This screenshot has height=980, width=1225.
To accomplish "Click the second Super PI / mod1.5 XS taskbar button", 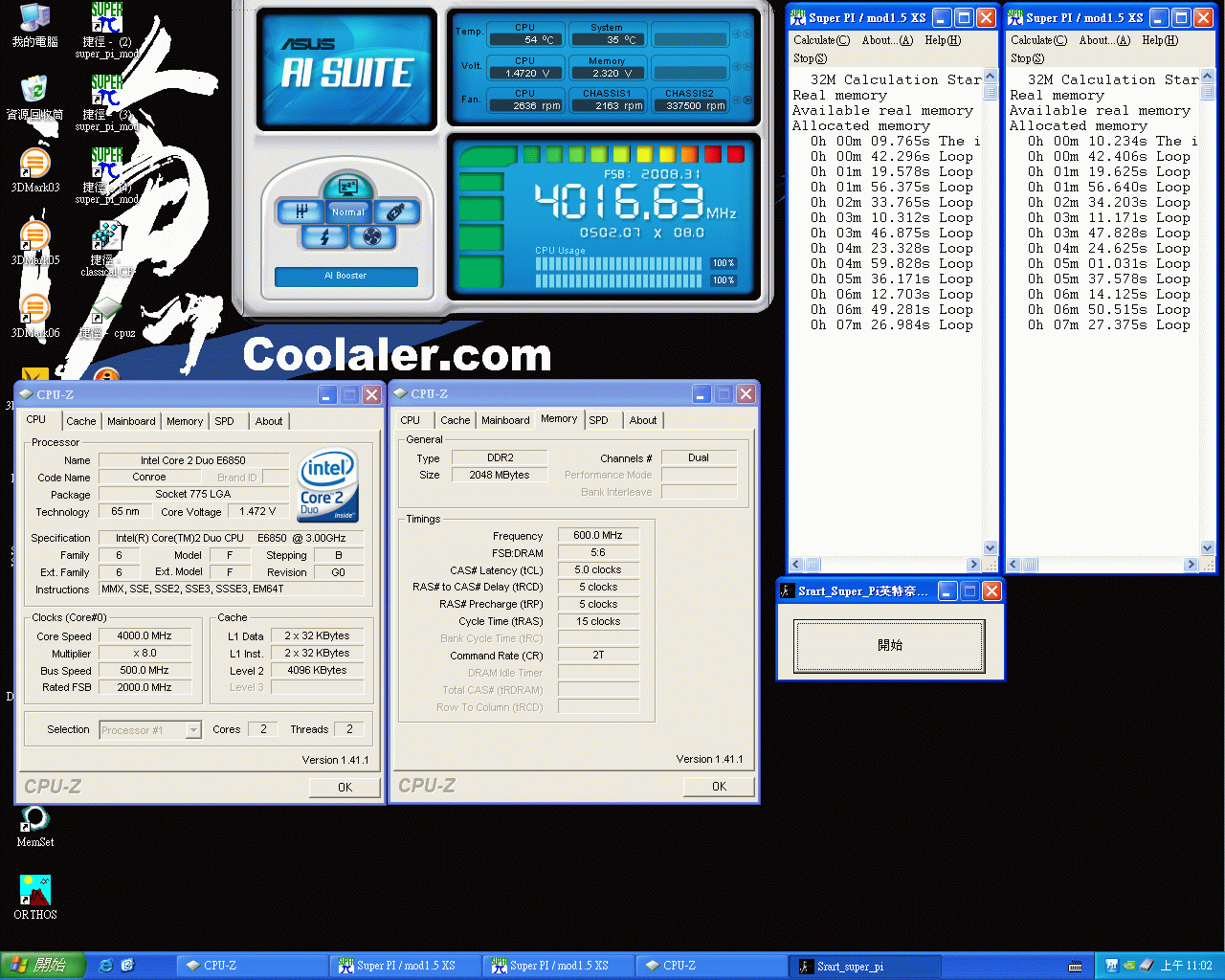I will point(560,966).
